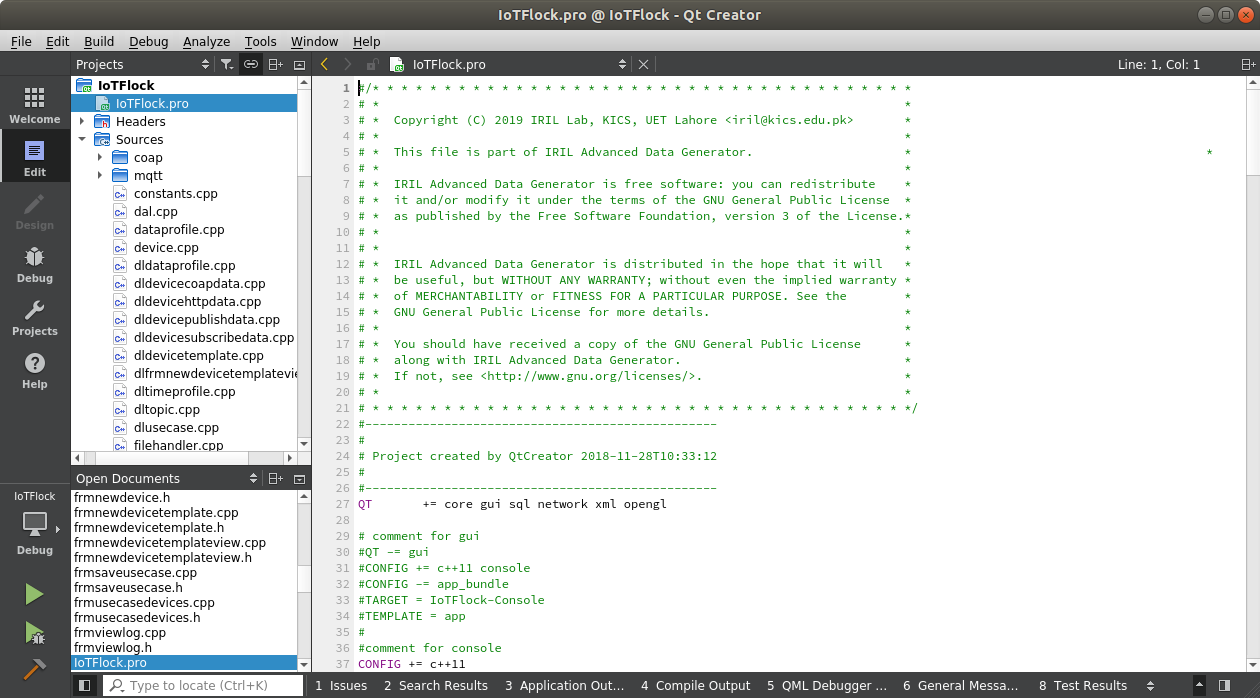Click the Type to locate search field
The image size is (1260, 698).
click(x=203, y=685)
